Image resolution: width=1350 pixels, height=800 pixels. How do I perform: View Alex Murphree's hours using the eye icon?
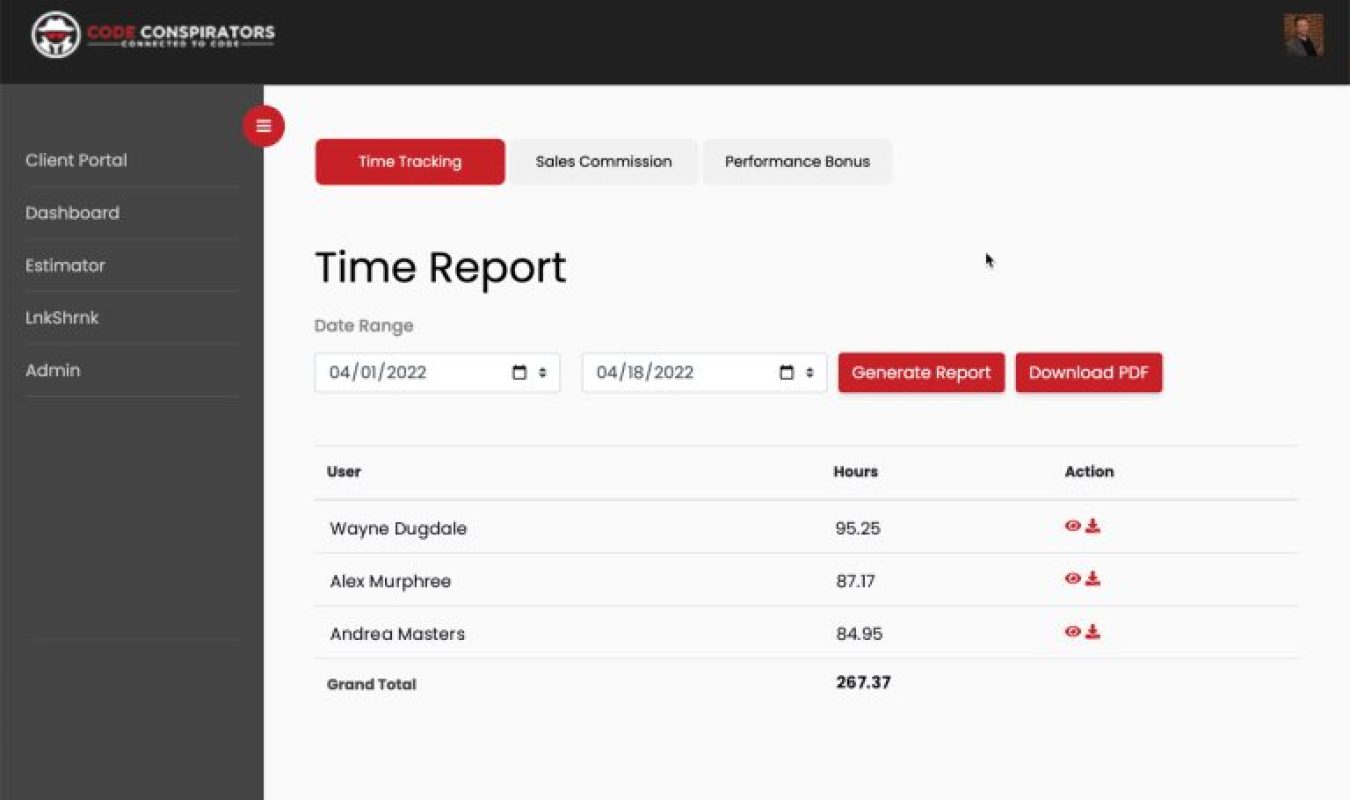[1075, 577]
